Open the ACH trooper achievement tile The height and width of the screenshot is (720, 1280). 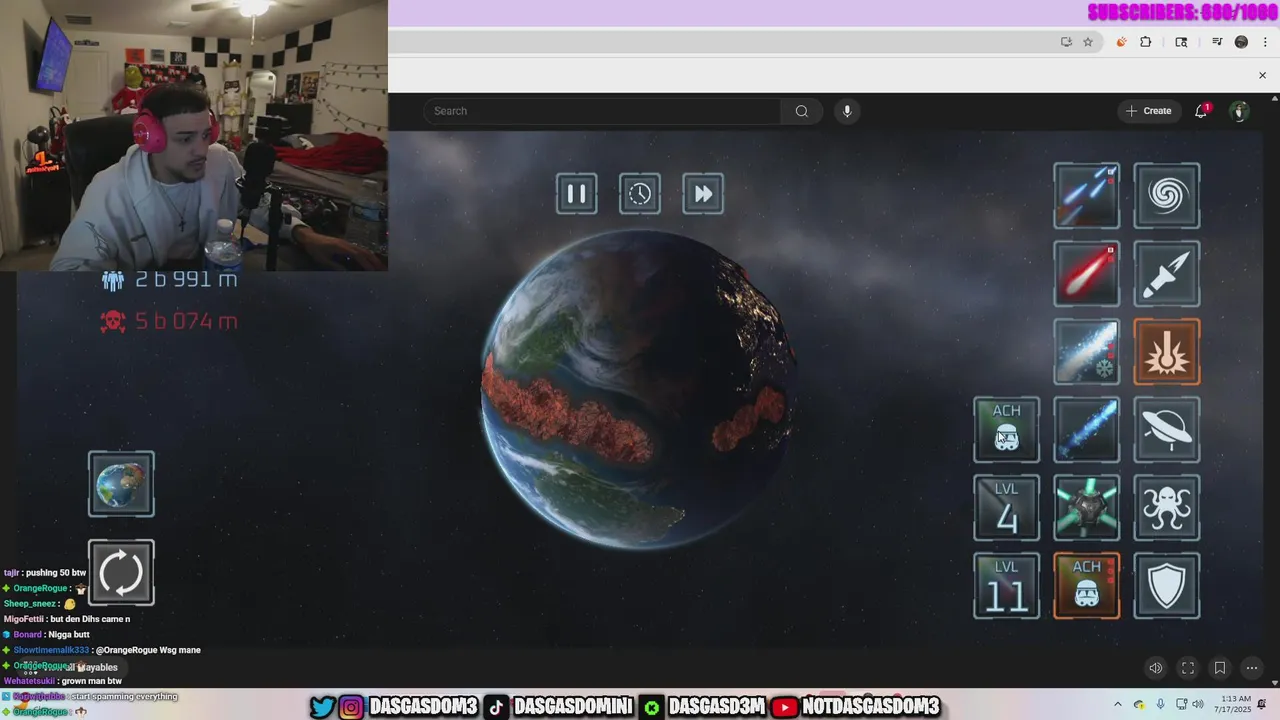[x=1007, y=430]
